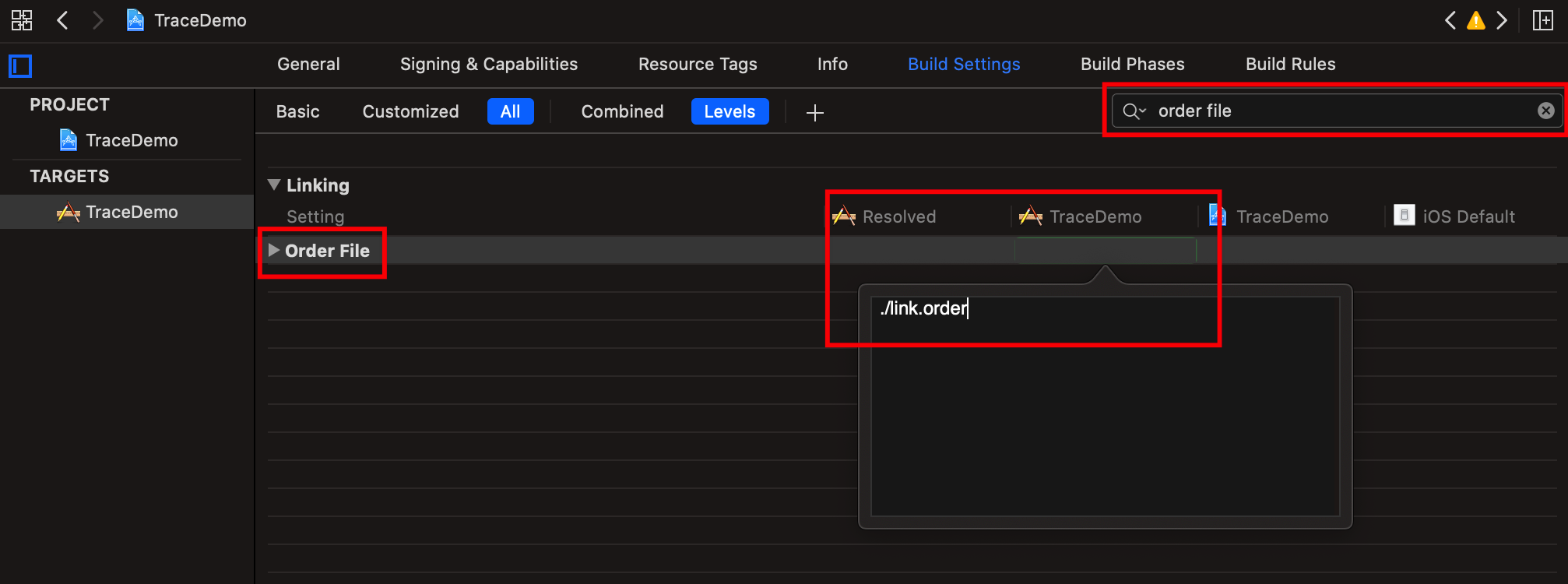Open the Resource Tags tab
This screenshot has width=1568, height=584.
(x=698, y=64)
